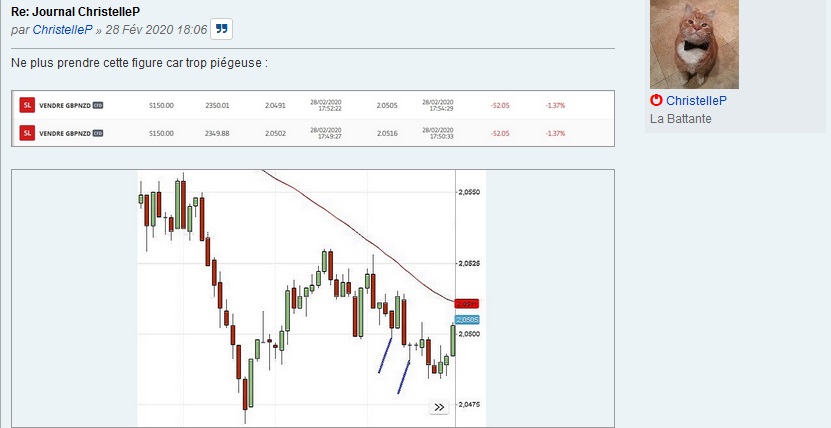The image size is (831, 428).
Task: Click the CFD badge in second trade row
Action: click(x=98, y=132)
